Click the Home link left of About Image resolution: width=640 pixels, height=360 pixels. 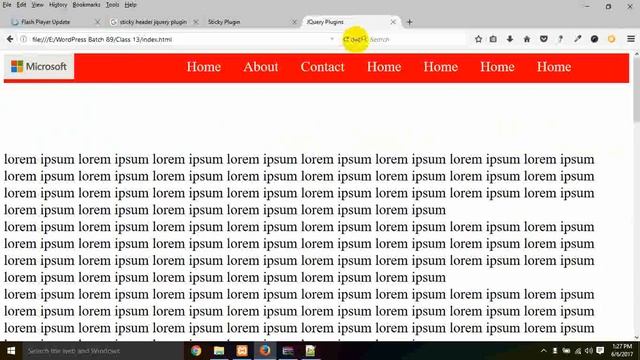204,67
